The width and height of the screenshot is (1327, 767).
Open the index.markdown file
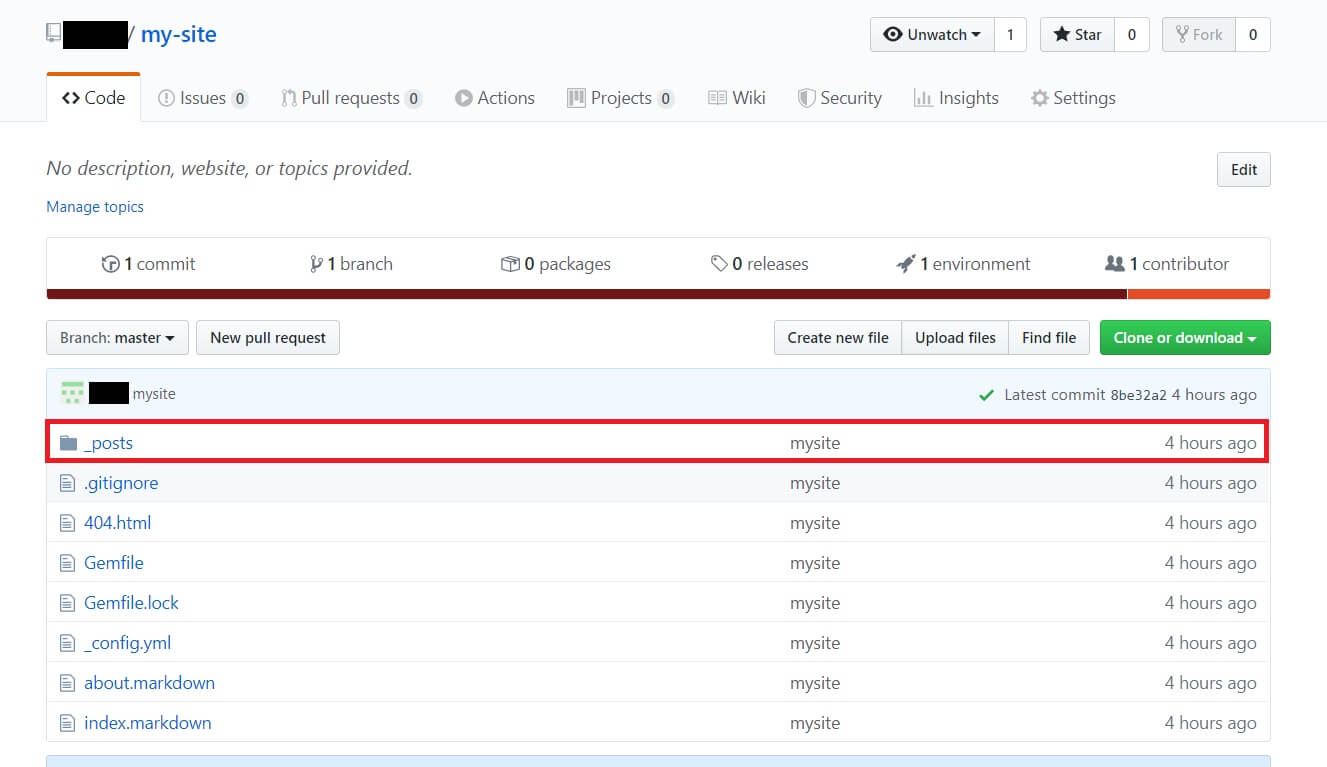[148, 723]
